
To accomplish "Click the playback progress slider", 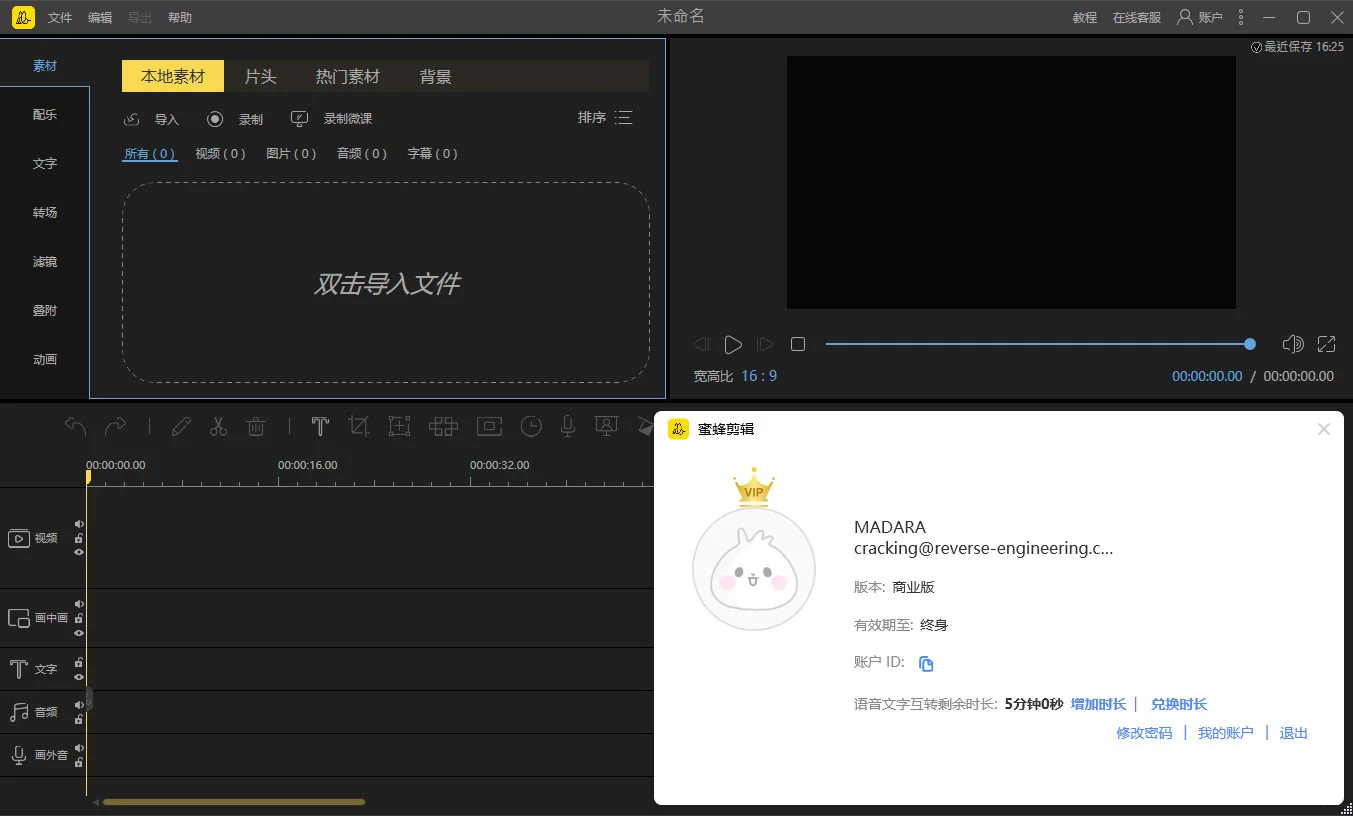I will (1040, 344).
